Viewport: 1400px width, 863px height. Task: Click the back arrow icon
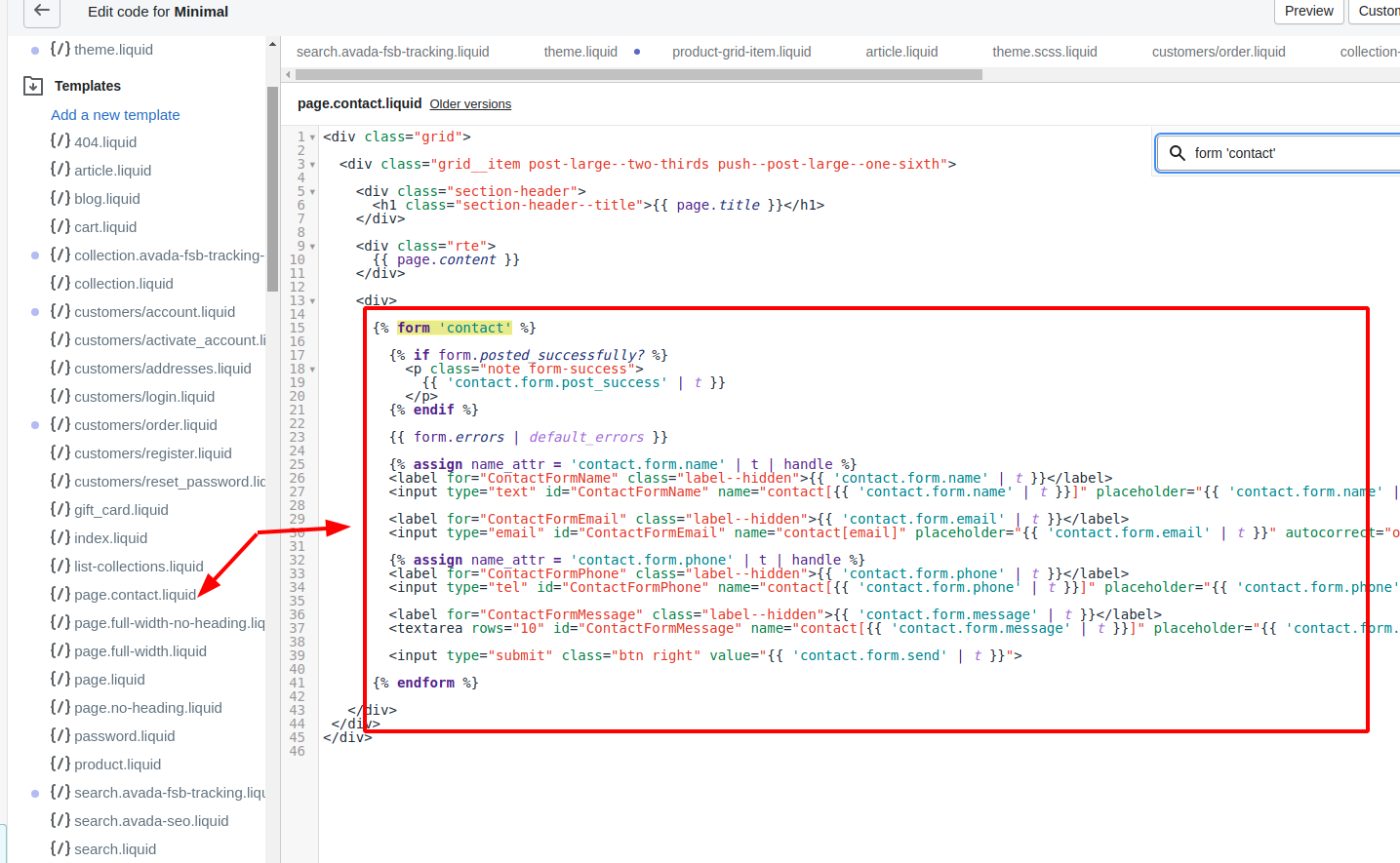pyautogui.click(x=41, y=11)
